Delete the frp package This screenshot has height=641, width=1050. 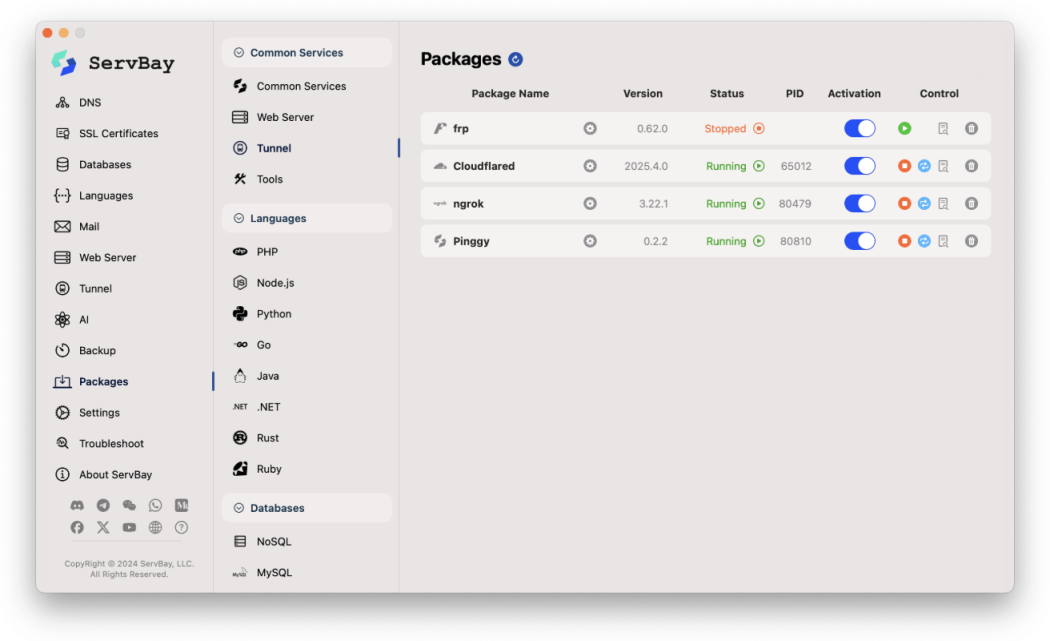971,129
